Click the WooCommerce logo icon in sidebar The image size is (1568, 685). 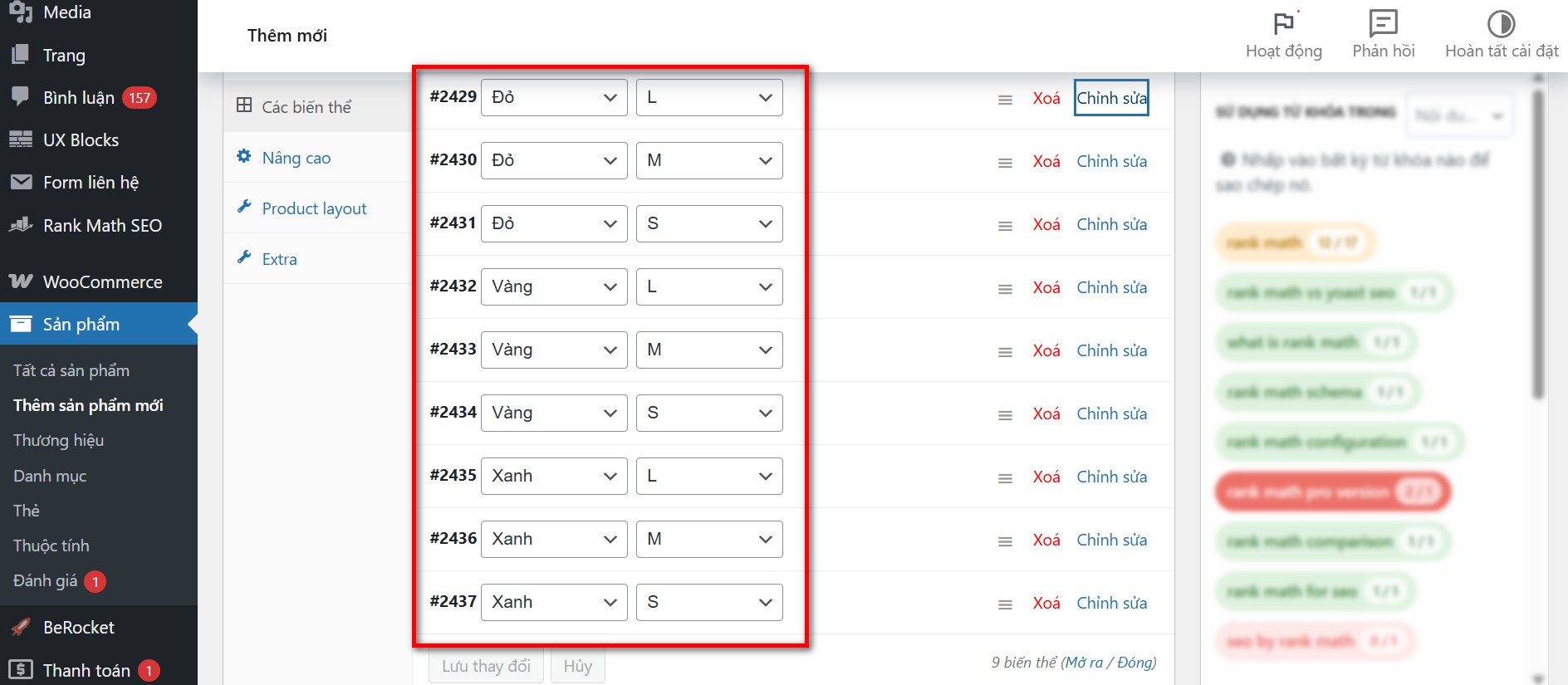21,281
